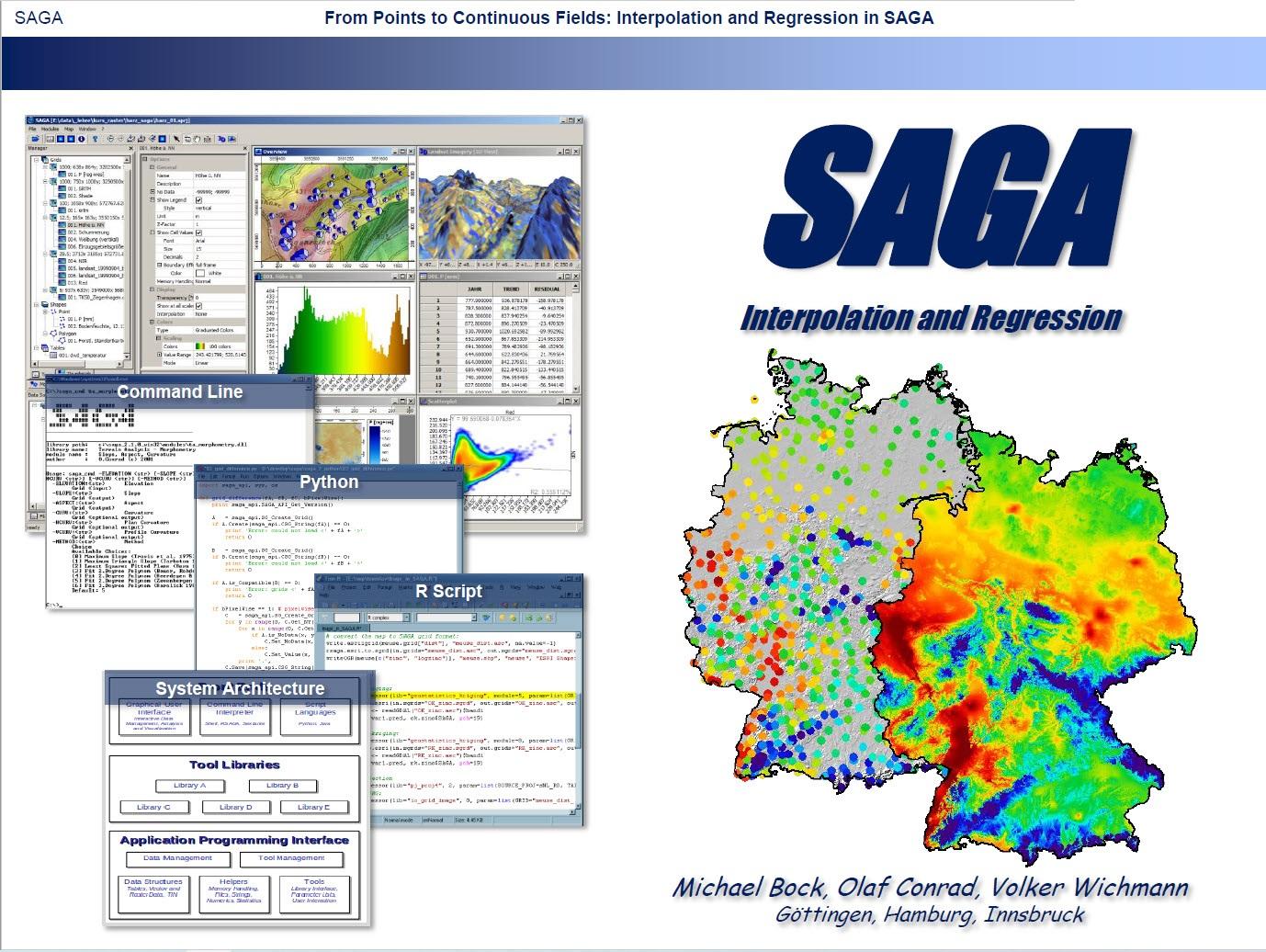
Task: Close the Manager panel with its X
Action: (131, 148)
